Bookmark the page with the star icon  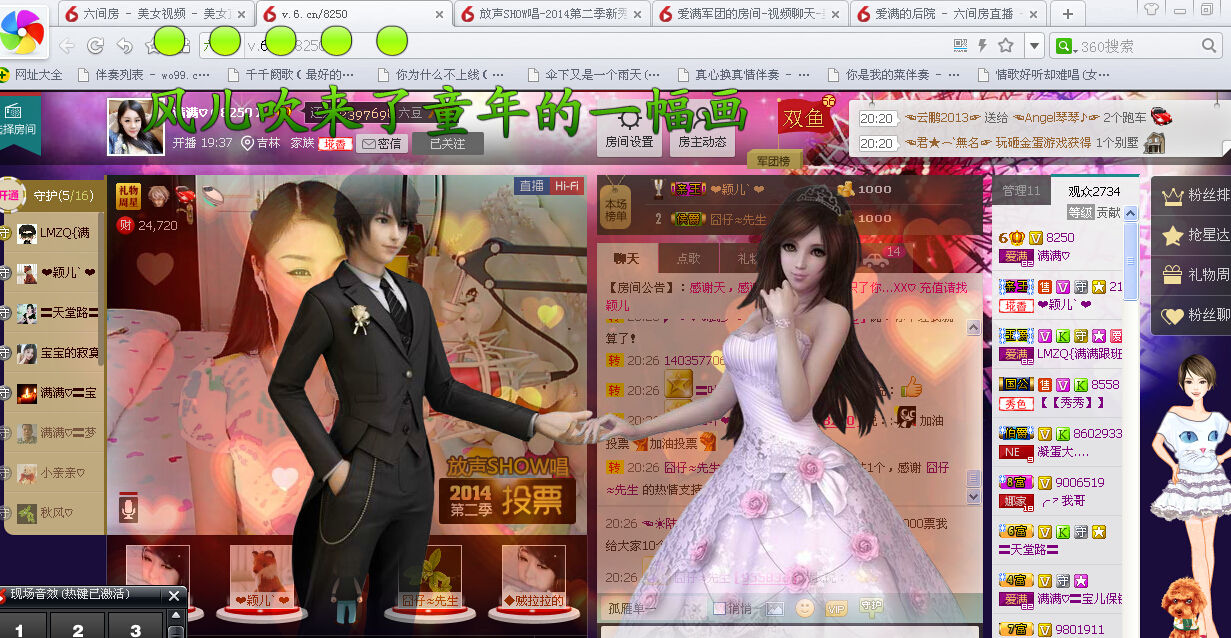1006,46
